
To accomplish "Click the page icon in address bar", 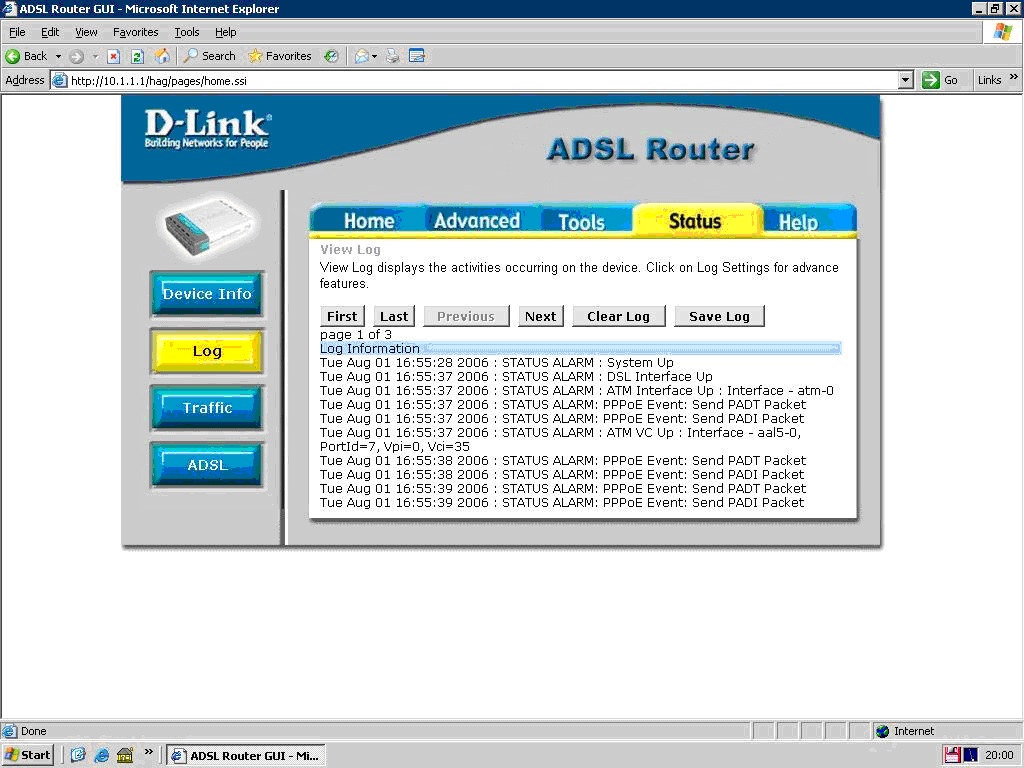I will [59, 80].
